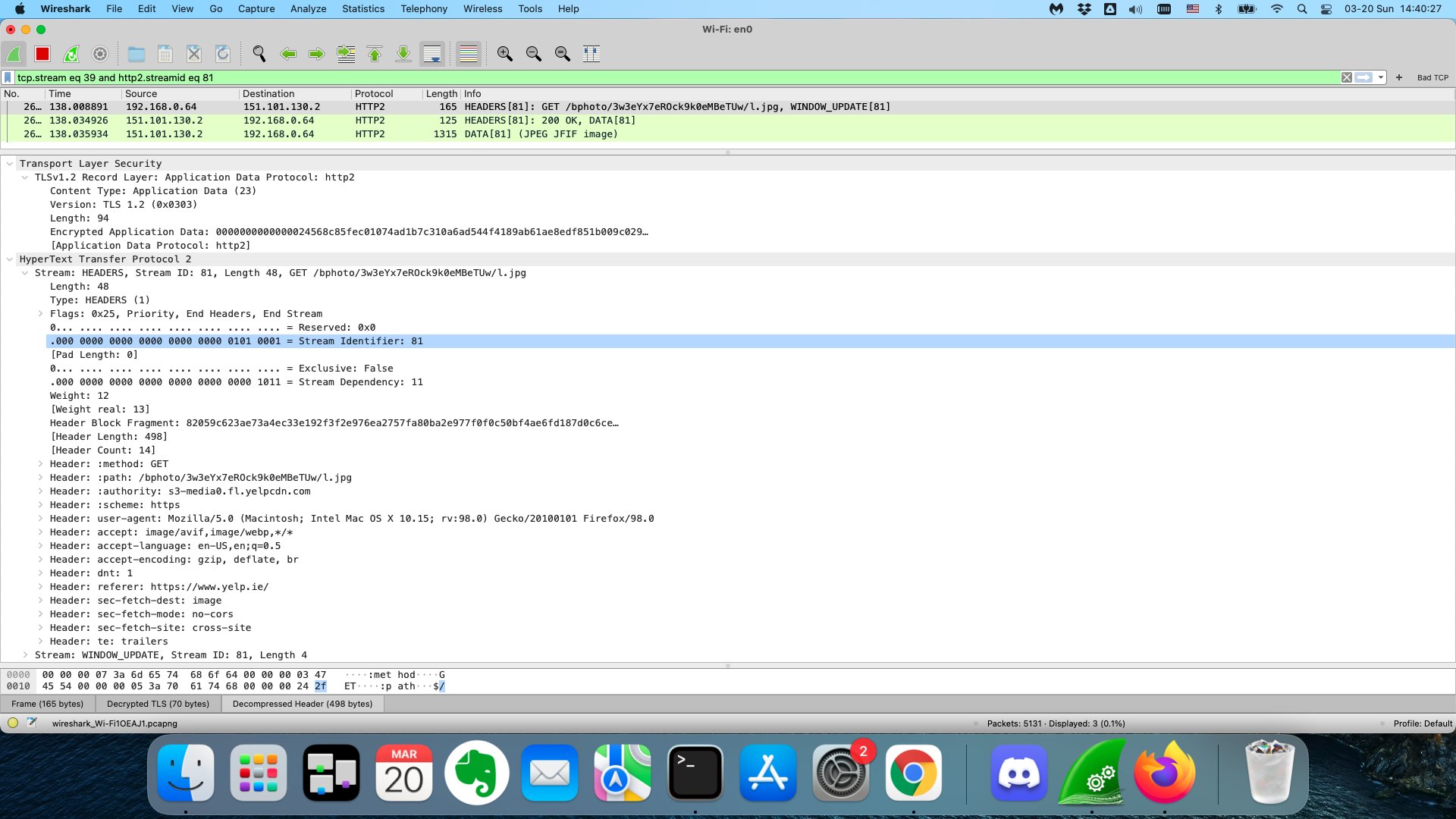Collapse the TLSv1.2 Record Layer node

point(25,177)
